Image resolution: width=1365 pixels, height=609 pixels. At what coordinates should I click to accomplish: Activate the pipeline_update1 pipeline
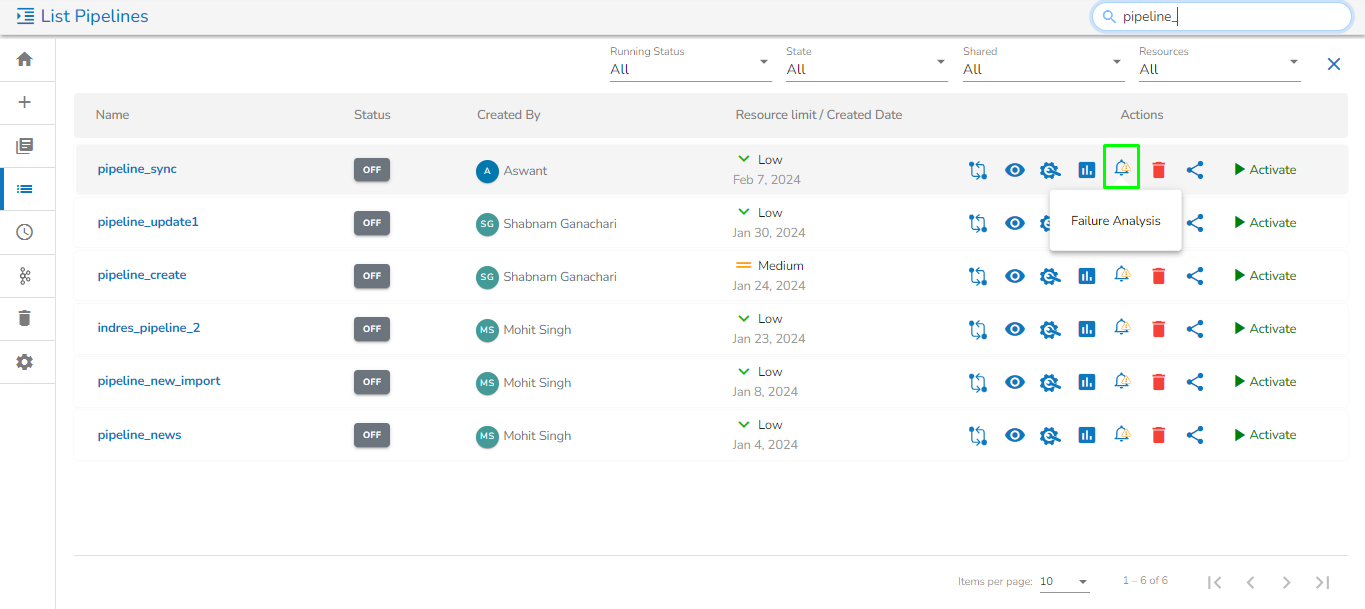click(1264, 223)
